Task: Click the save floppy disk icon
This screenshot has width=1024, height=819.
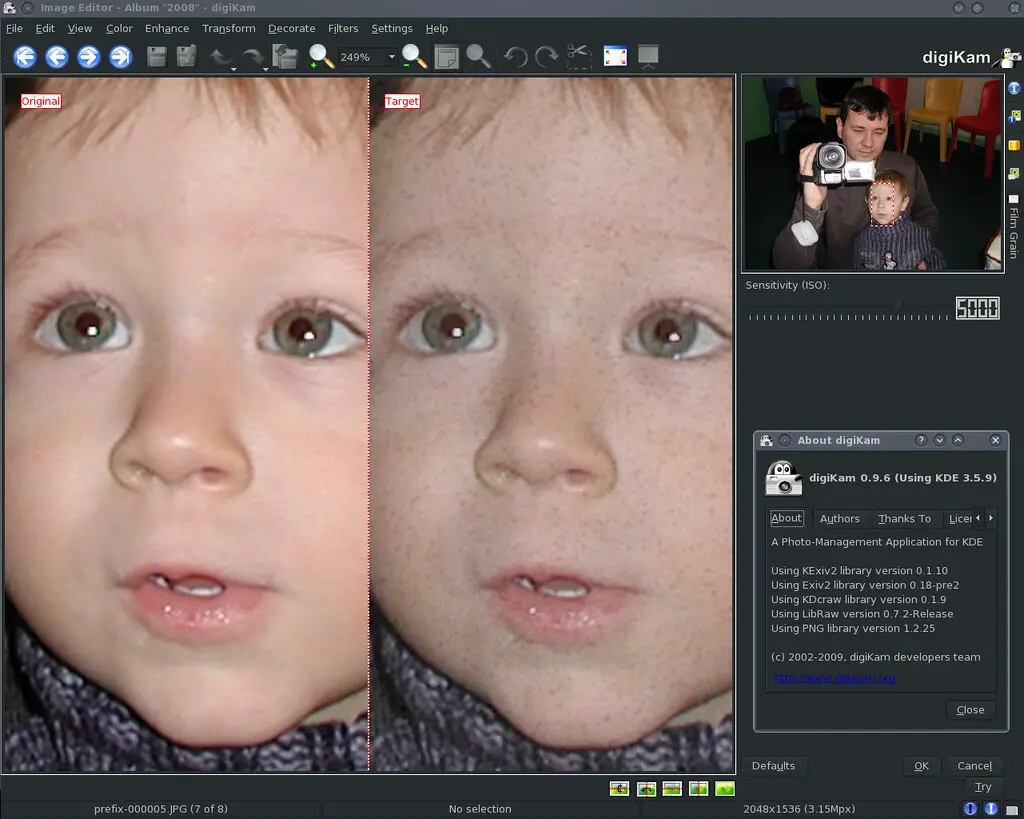Action: point(157,57)
